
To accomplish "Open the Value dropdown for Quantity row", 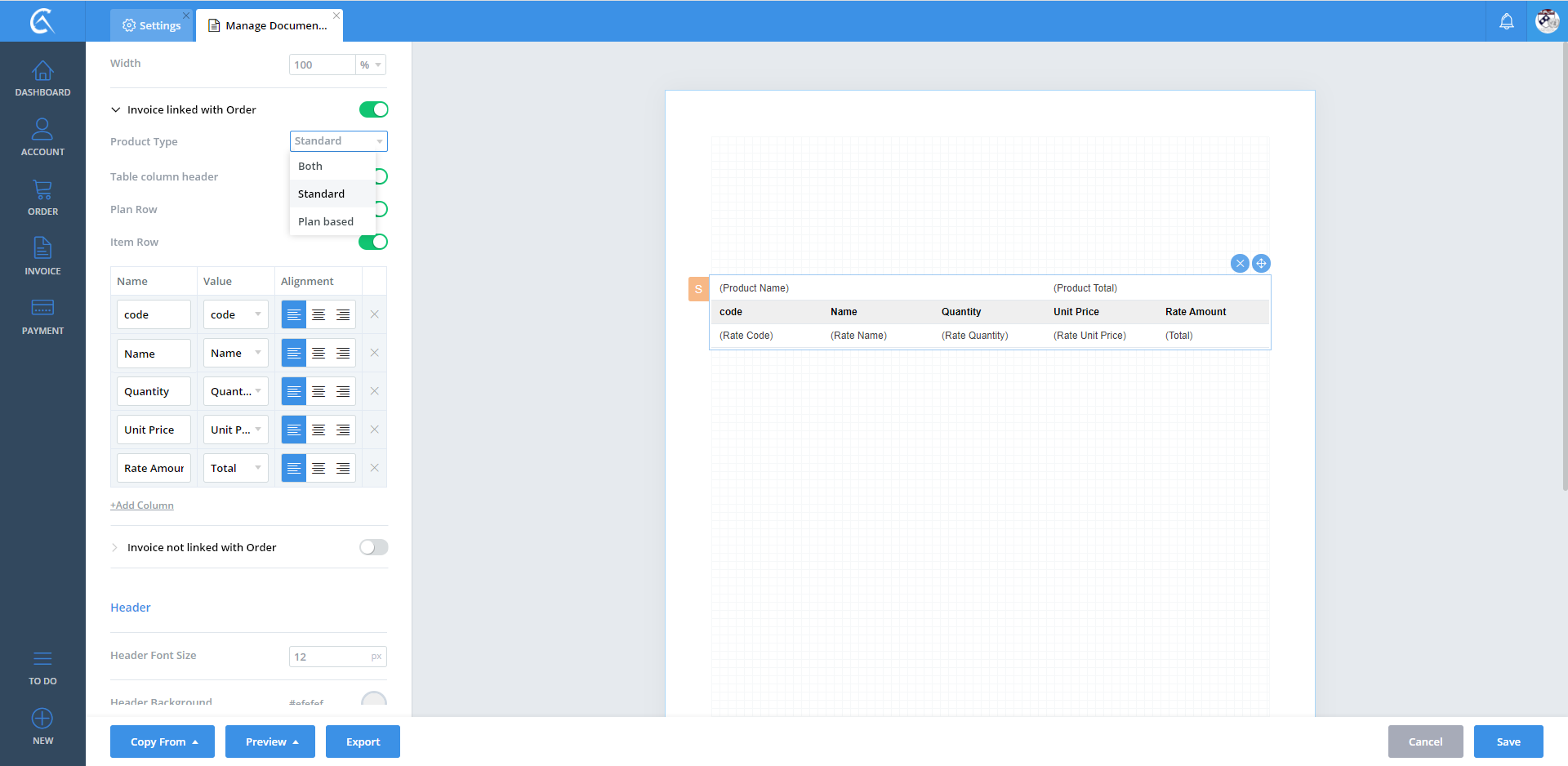I will click(x=235, y=391).
